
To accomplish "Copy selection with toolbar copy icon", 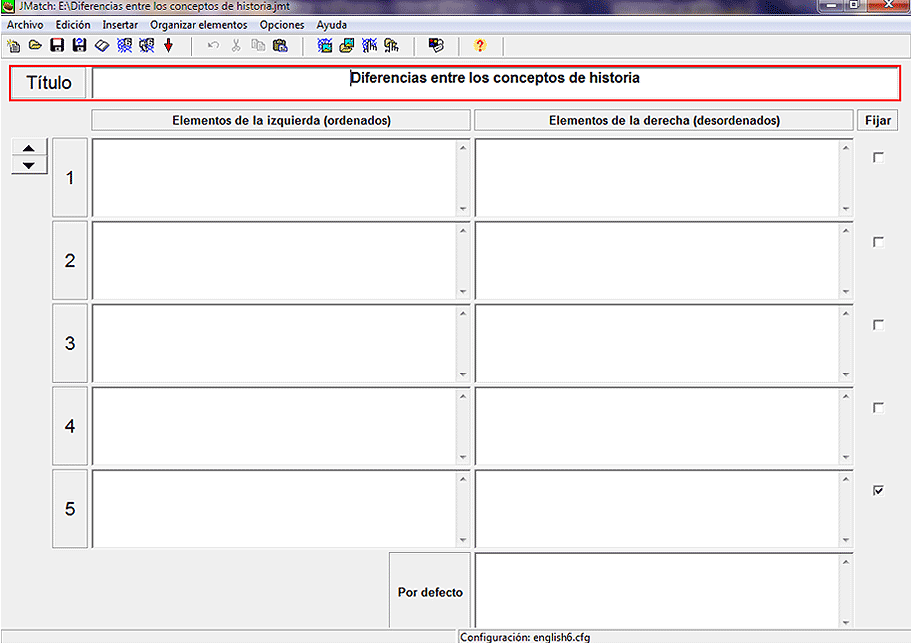I will click(258, 45).
